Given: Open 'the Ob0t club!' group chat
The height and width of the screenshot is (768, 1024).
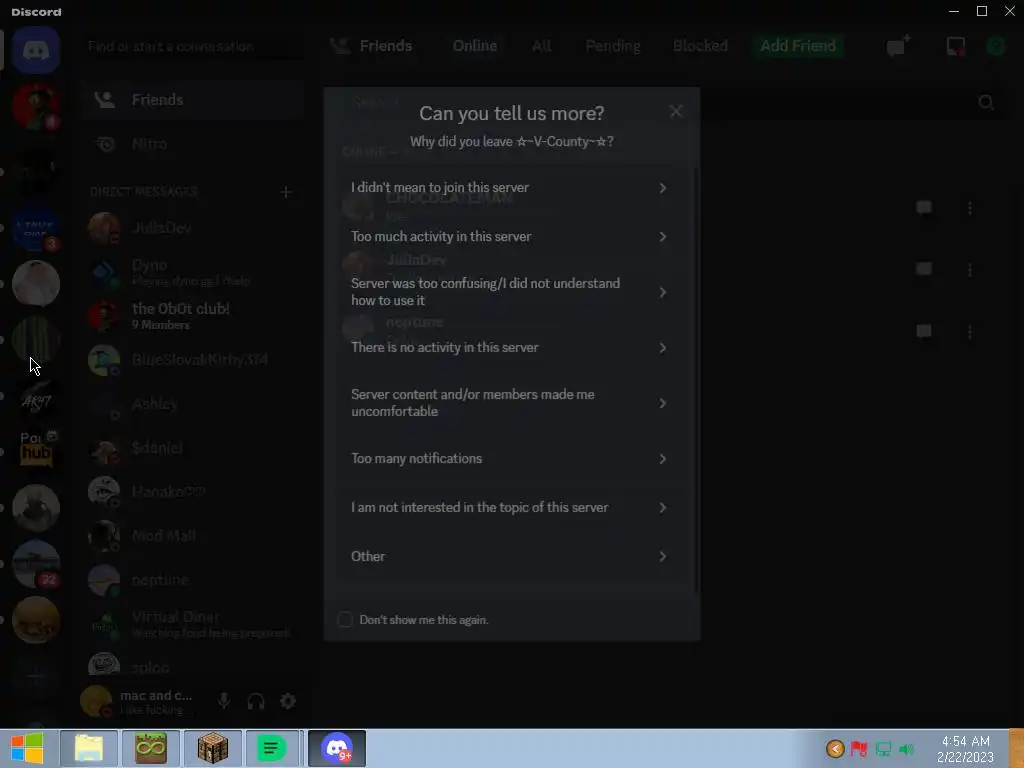Looking at the screenshot, I should [x=193, y=315].
